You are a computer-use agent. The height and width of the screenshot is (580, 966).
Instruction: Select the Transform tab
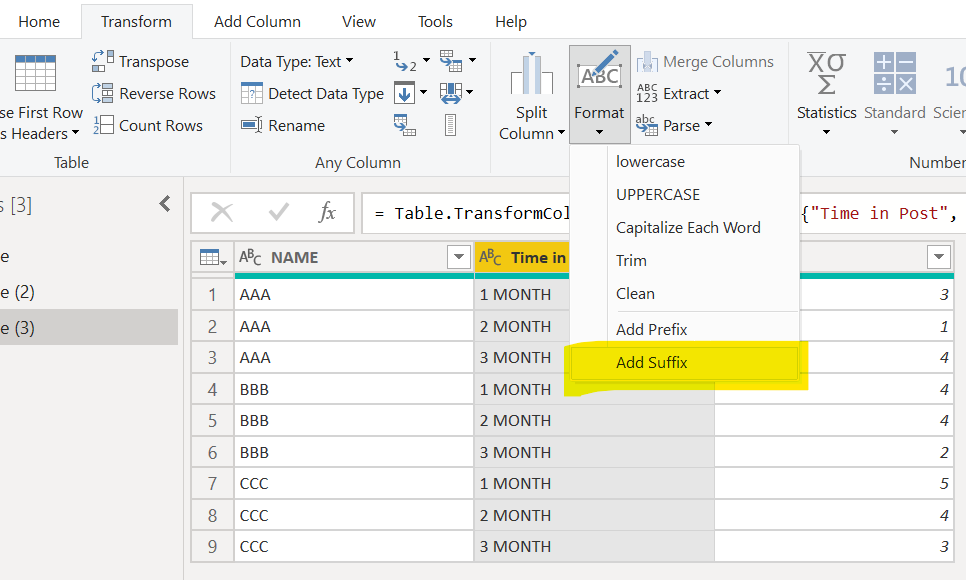click(136, 22)
